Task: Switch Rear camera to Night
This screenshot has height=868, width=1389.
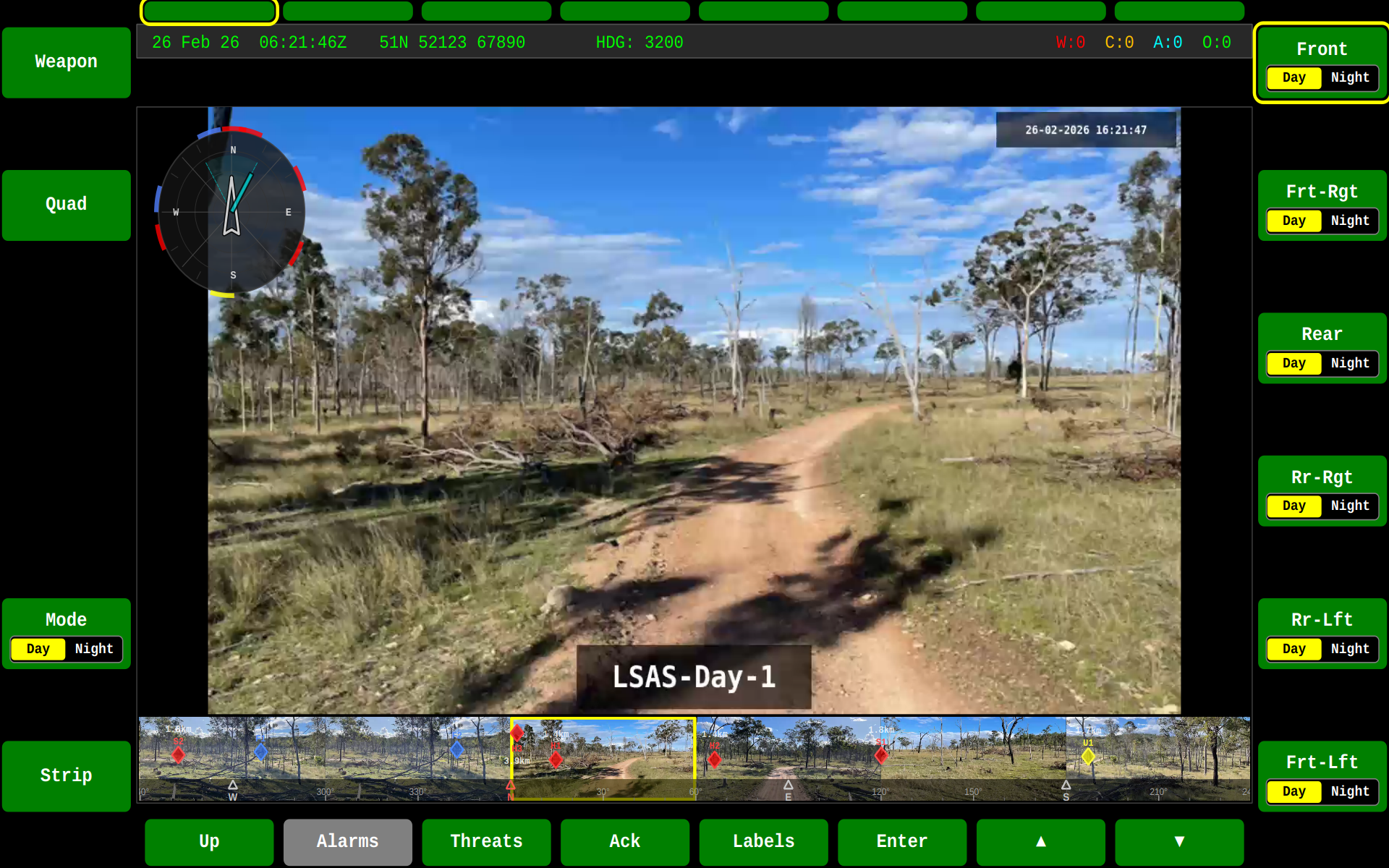Action: click(x=1349, y=363)
